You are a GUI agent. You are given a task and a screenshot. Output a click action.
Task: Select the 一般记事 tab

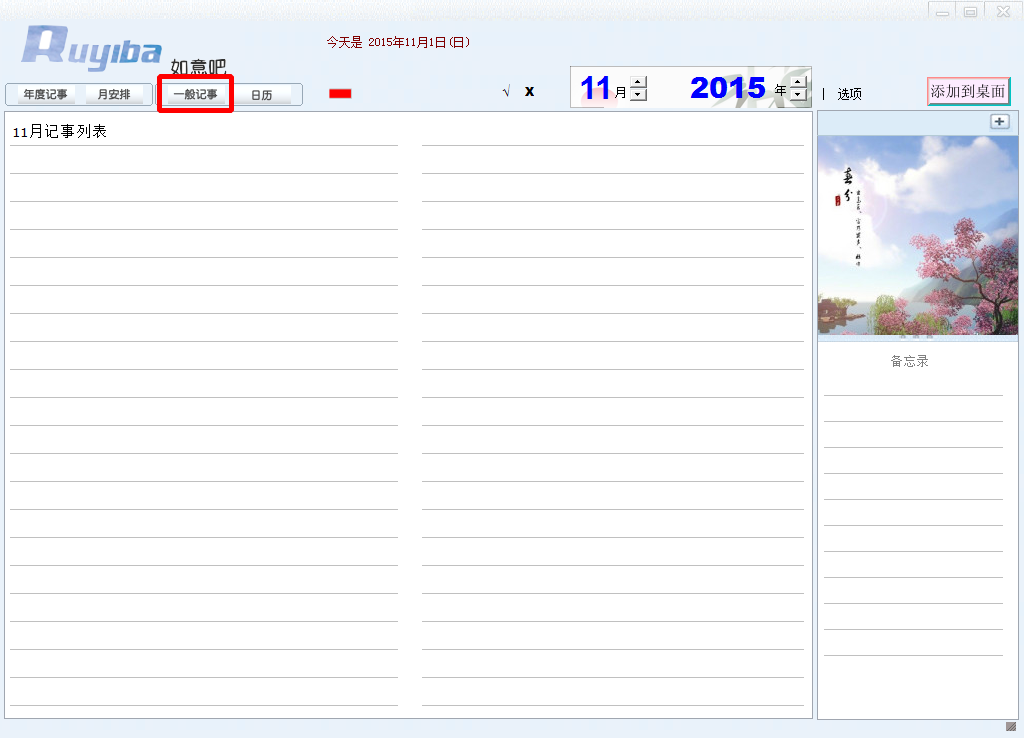195,94
